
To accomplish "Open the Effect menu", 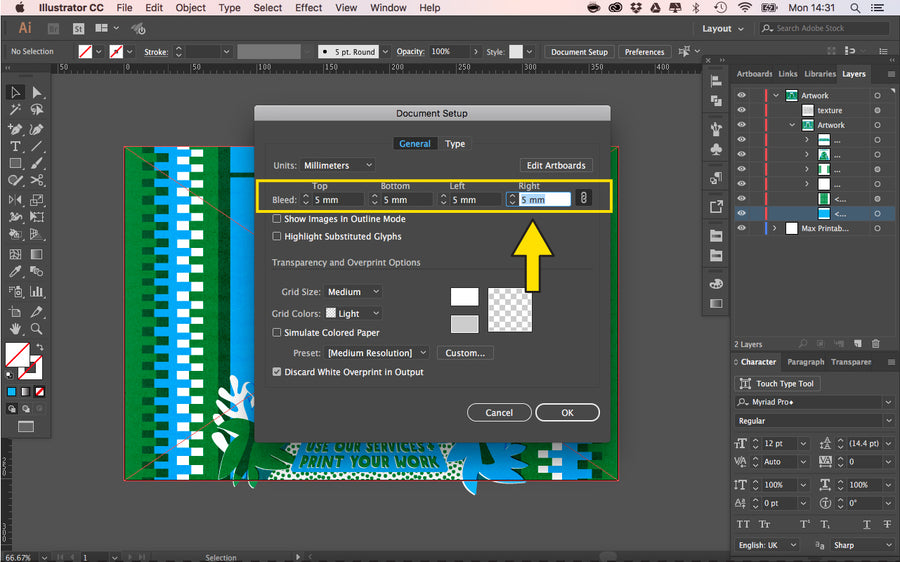I will [308, 8].
